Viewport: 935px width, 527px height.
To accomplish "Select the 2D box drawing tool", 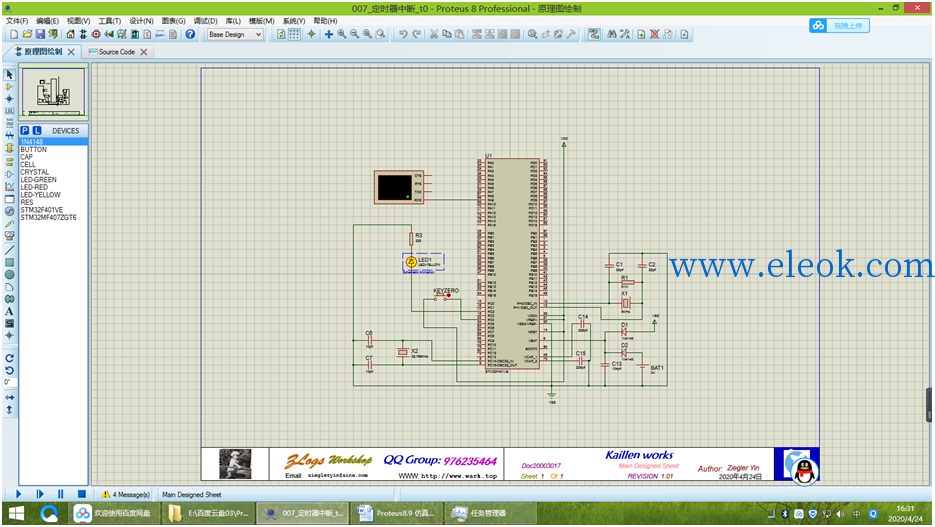I will point(10,262).
